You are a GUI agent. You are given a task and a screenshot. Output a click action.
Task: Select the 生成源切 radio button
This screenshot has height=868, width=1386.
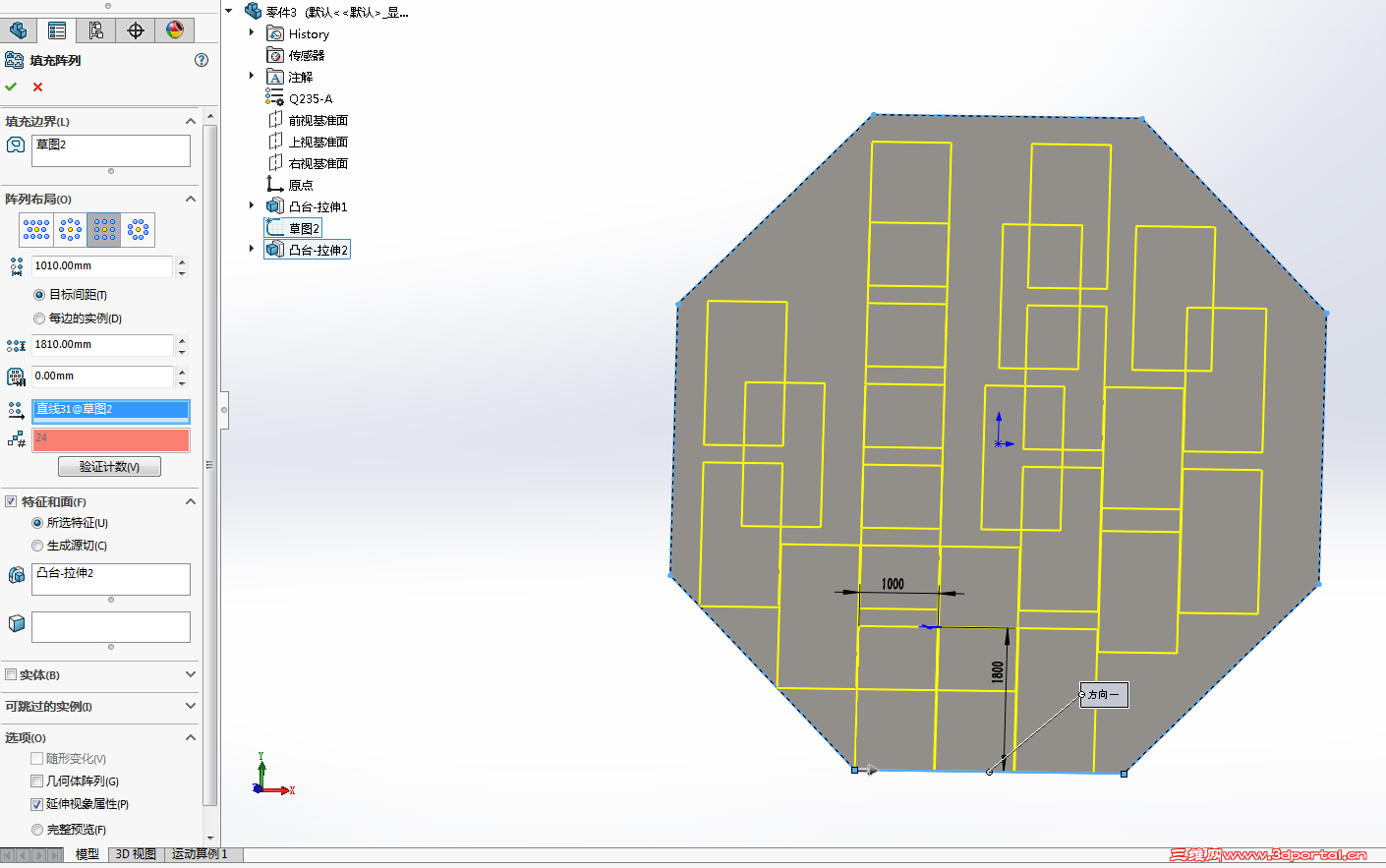tap(37, 546)
